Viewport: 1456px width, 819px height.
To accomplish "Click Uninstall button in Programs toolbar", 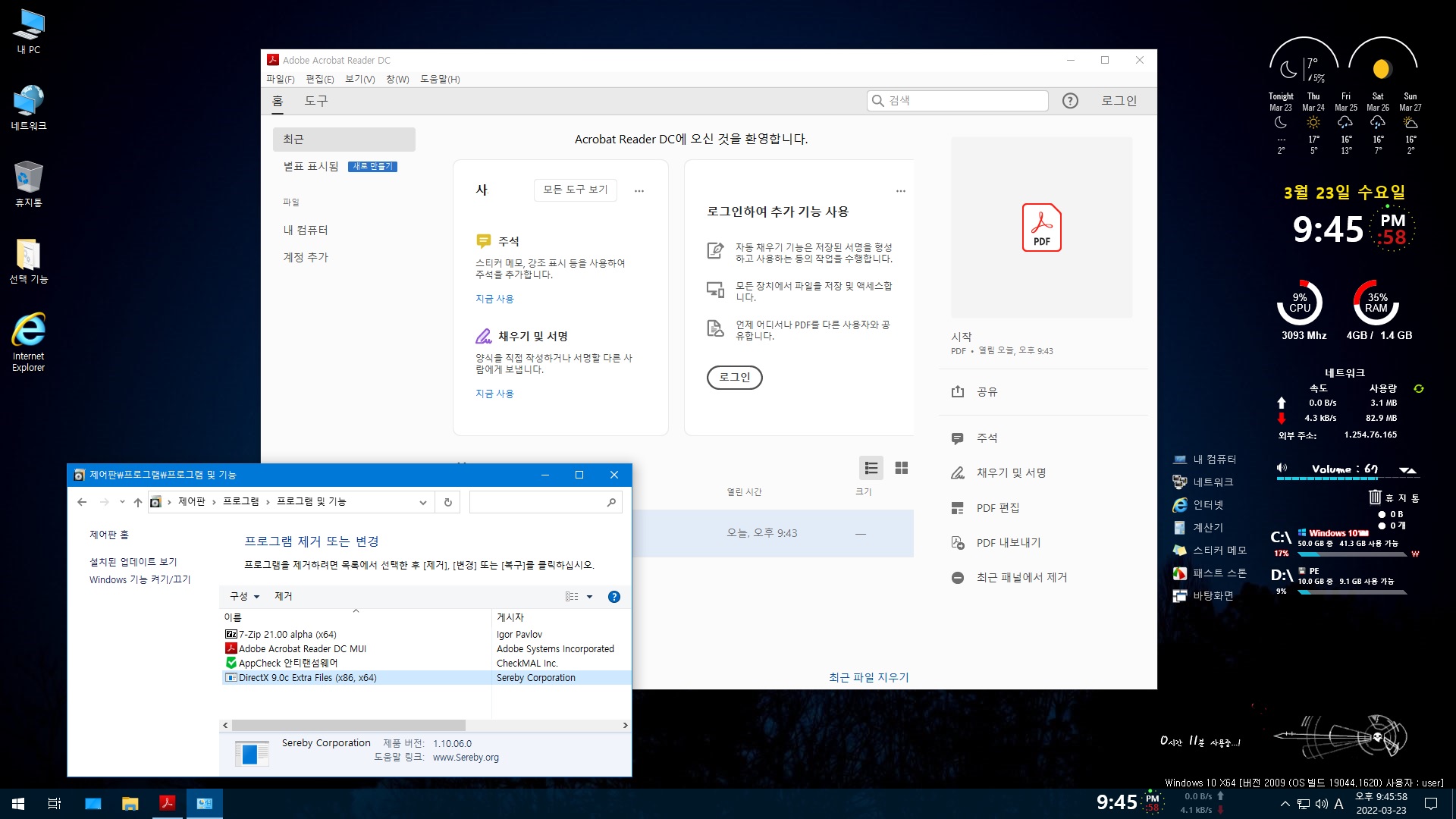I will (x=283, y=597).
